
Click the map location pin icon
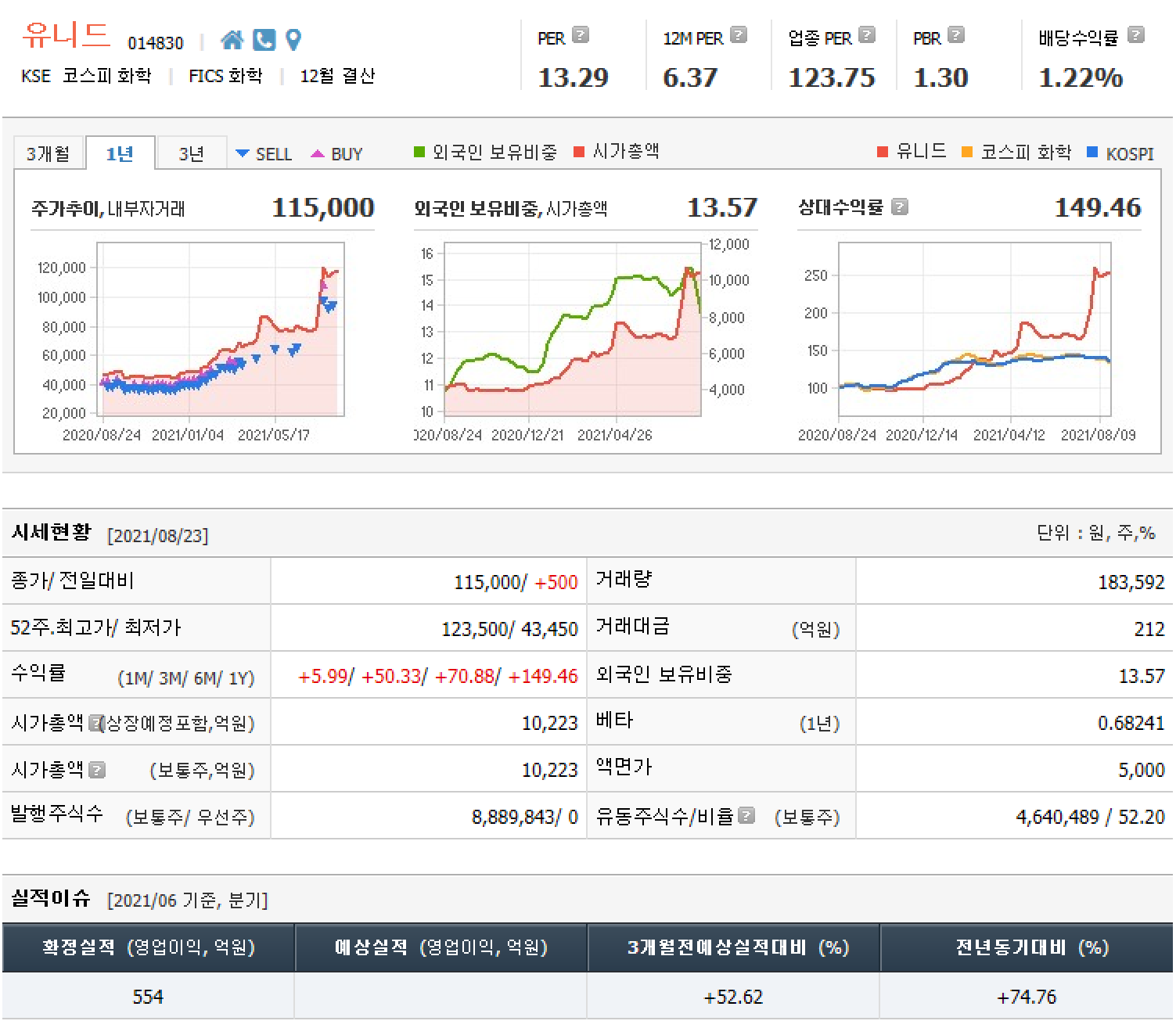tap(293, 40)
